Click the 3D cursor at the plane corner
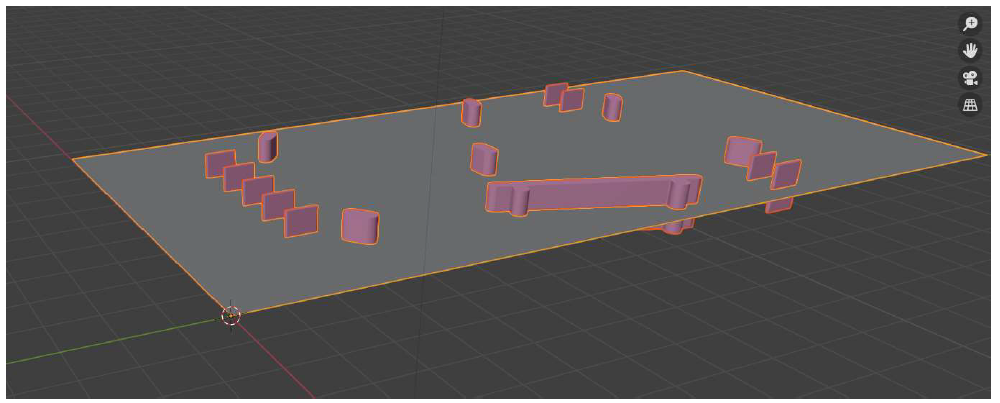The image size is (1000, 403). tap(231, 315)
